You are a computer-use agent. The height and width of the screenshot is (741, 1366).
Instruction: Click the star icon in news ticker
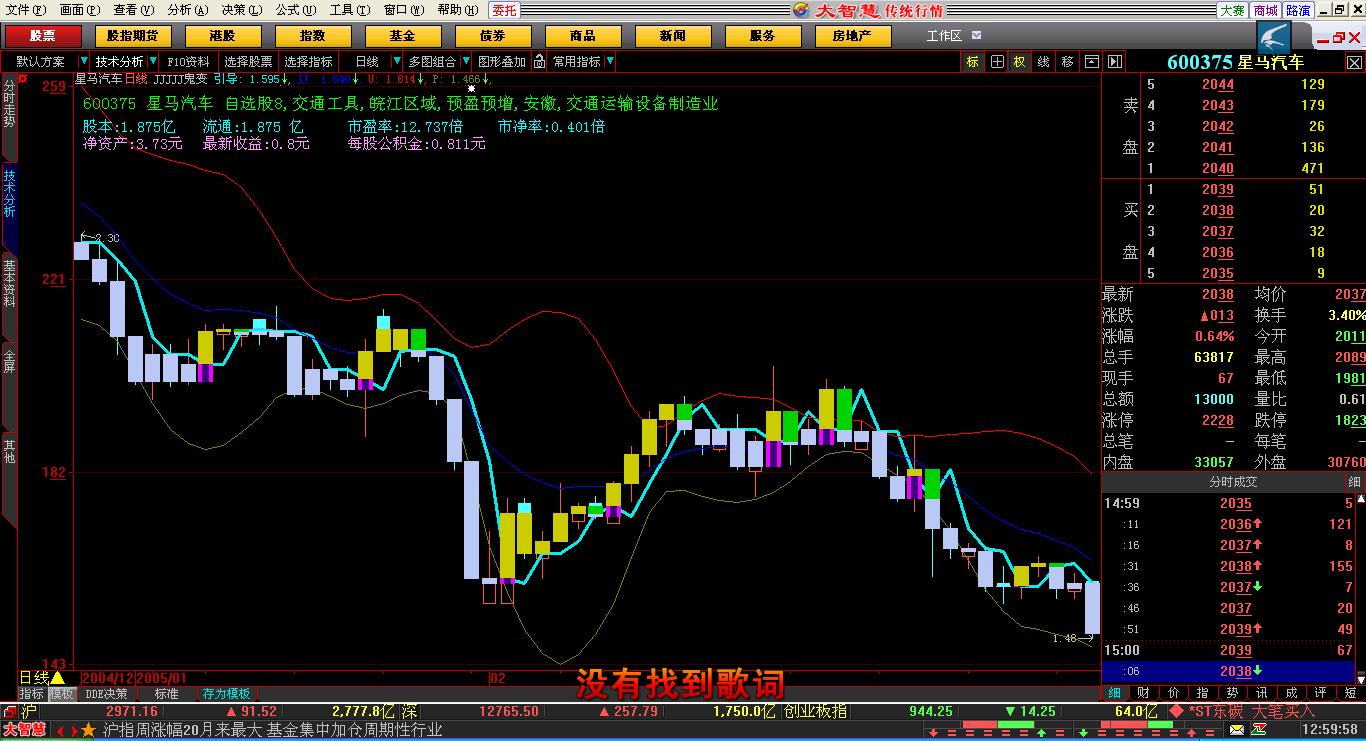(x=88, y=730)
